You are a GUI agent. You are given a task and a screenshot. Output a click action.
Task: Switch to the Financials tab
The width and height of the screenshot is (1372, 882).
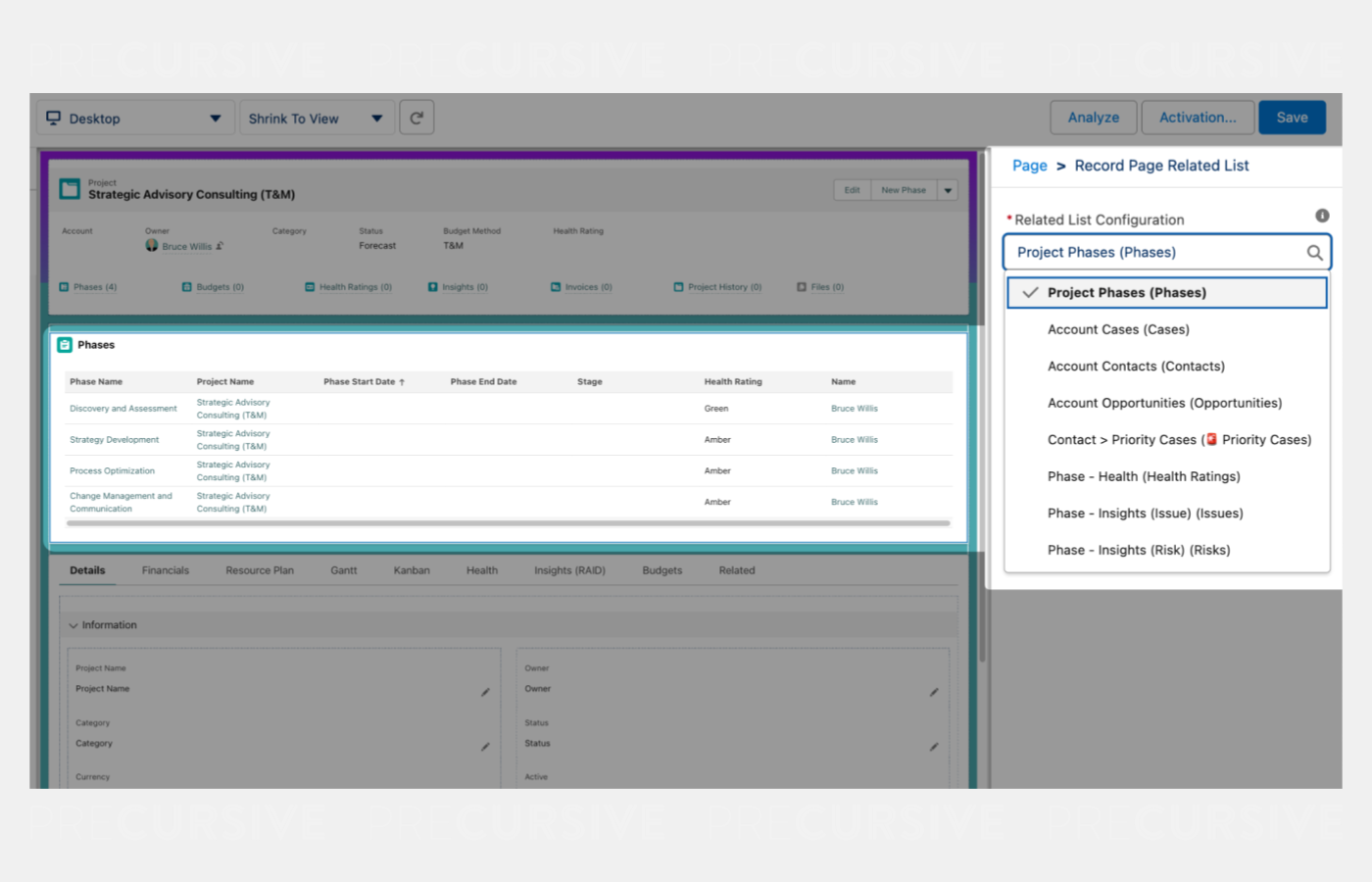click(166, 570)
